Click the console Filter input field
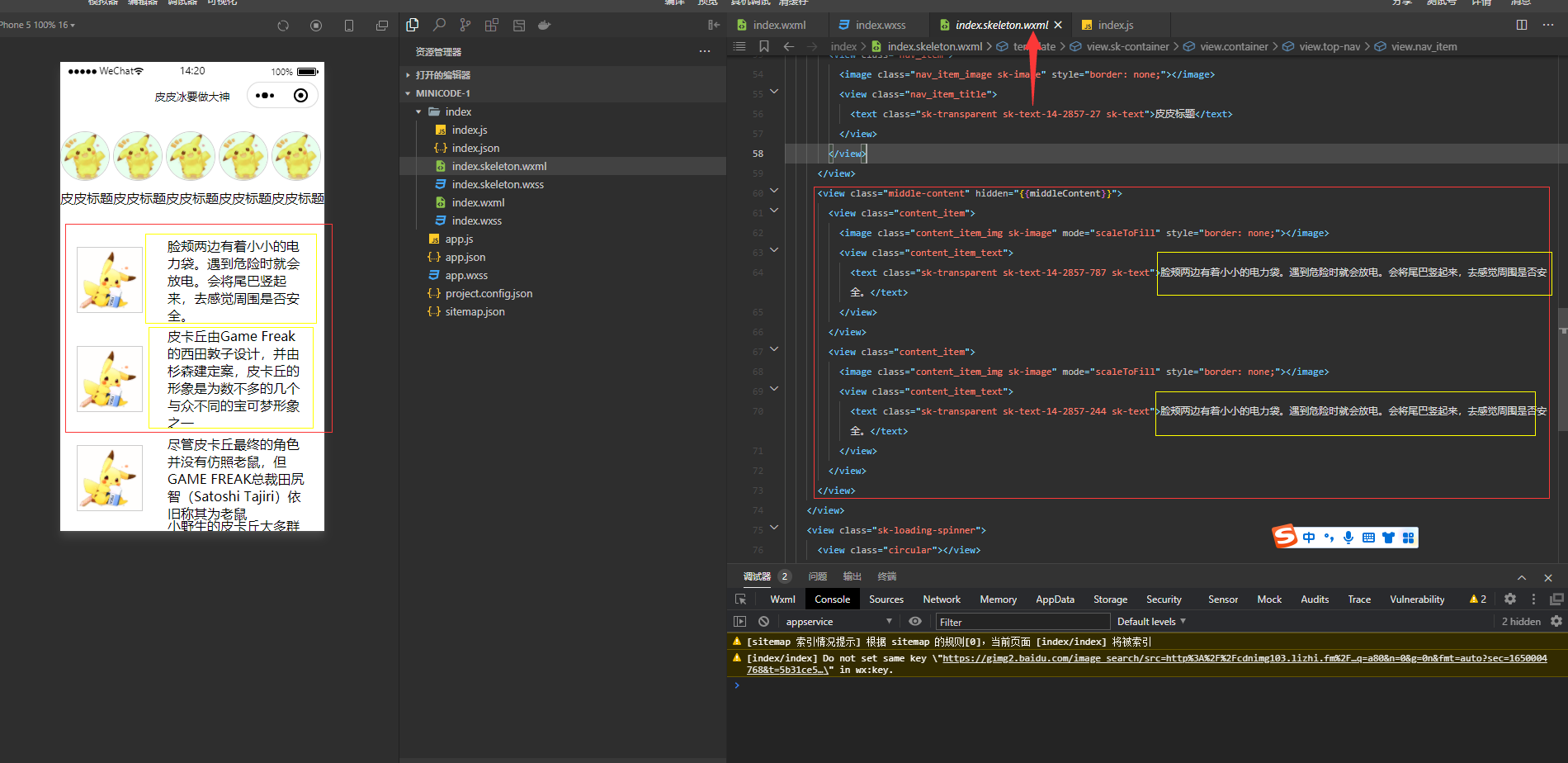The width and height of the screenshot is (1568, 763). pyautogui.click(x=1023, y=622)
